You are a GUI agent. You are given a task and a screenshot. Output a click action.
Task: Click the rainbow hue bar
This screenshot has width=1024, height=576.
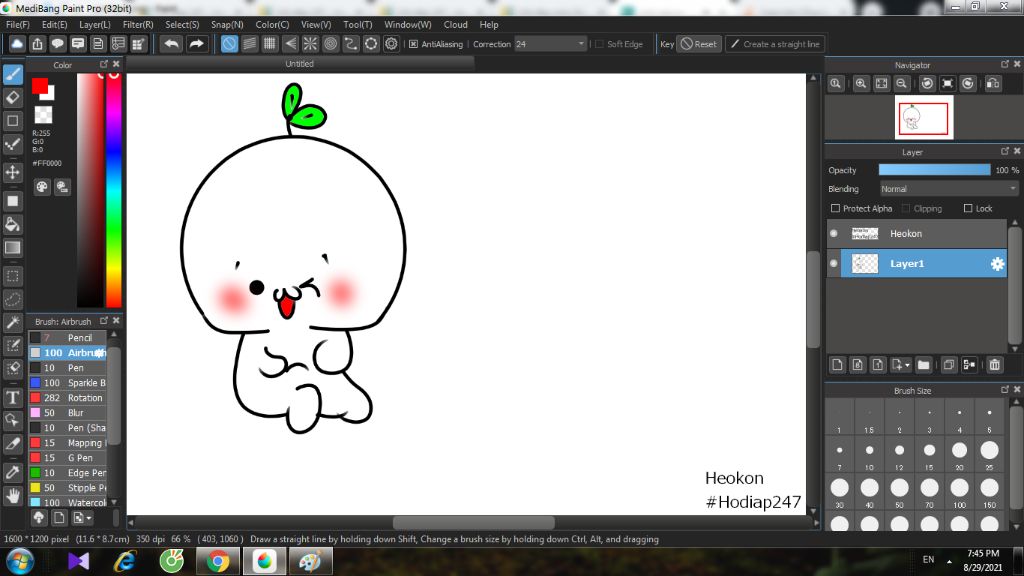(114, 190)
